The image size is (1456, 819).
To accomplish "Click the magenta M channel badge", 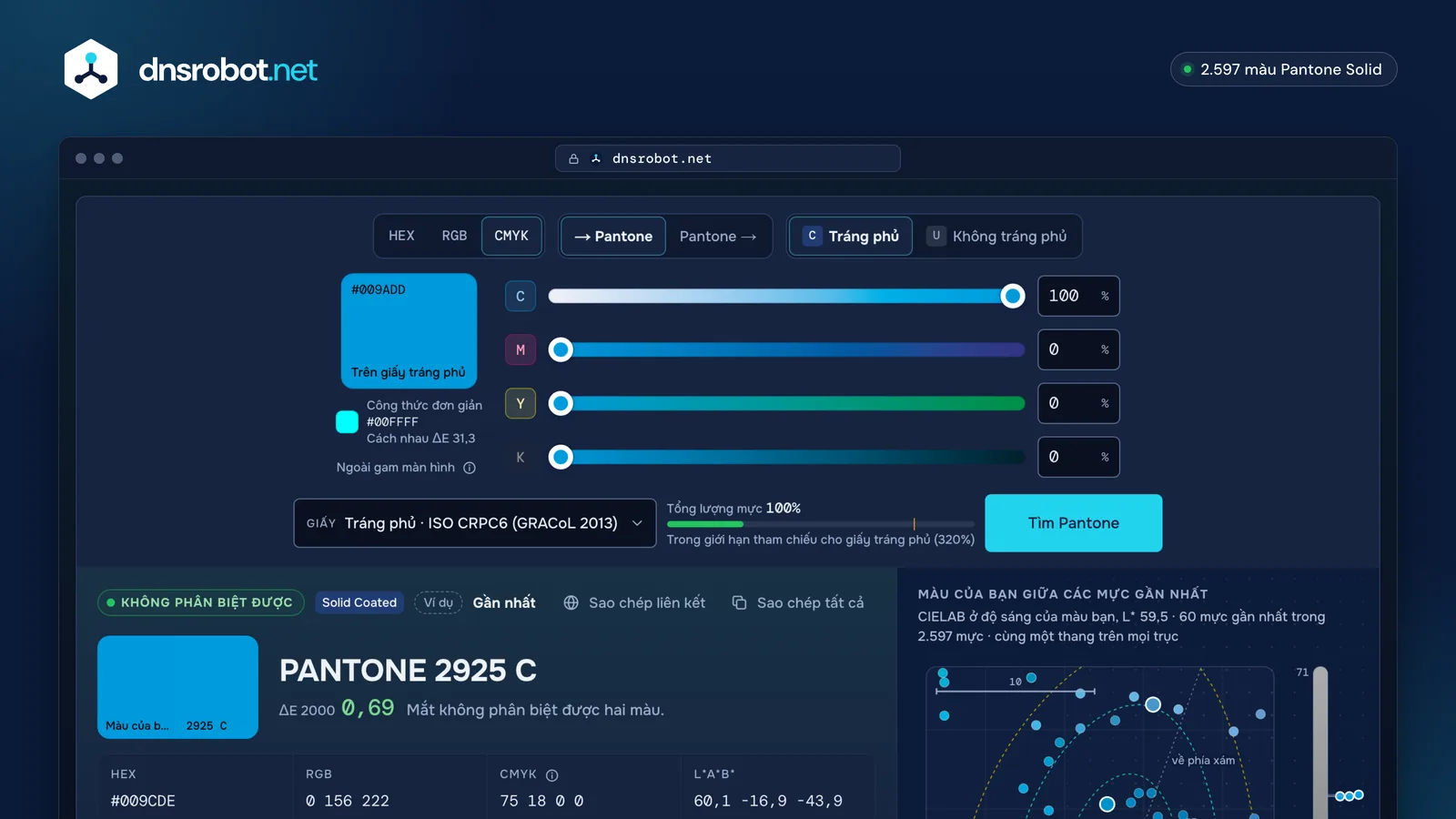I will click(x=521, y=349).
